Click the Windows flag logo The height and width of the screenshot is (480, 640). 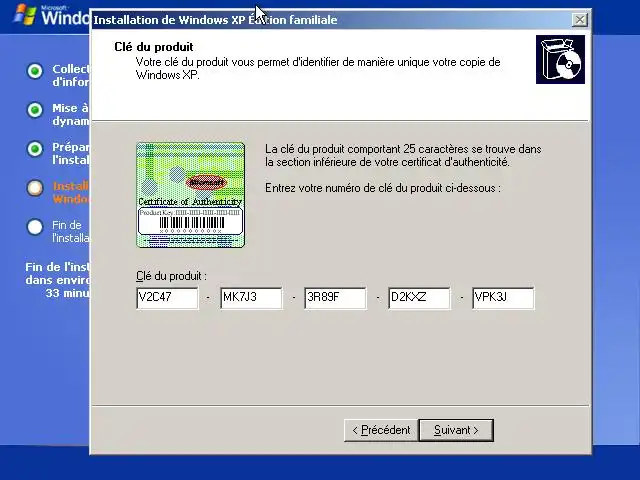[24, 15]
